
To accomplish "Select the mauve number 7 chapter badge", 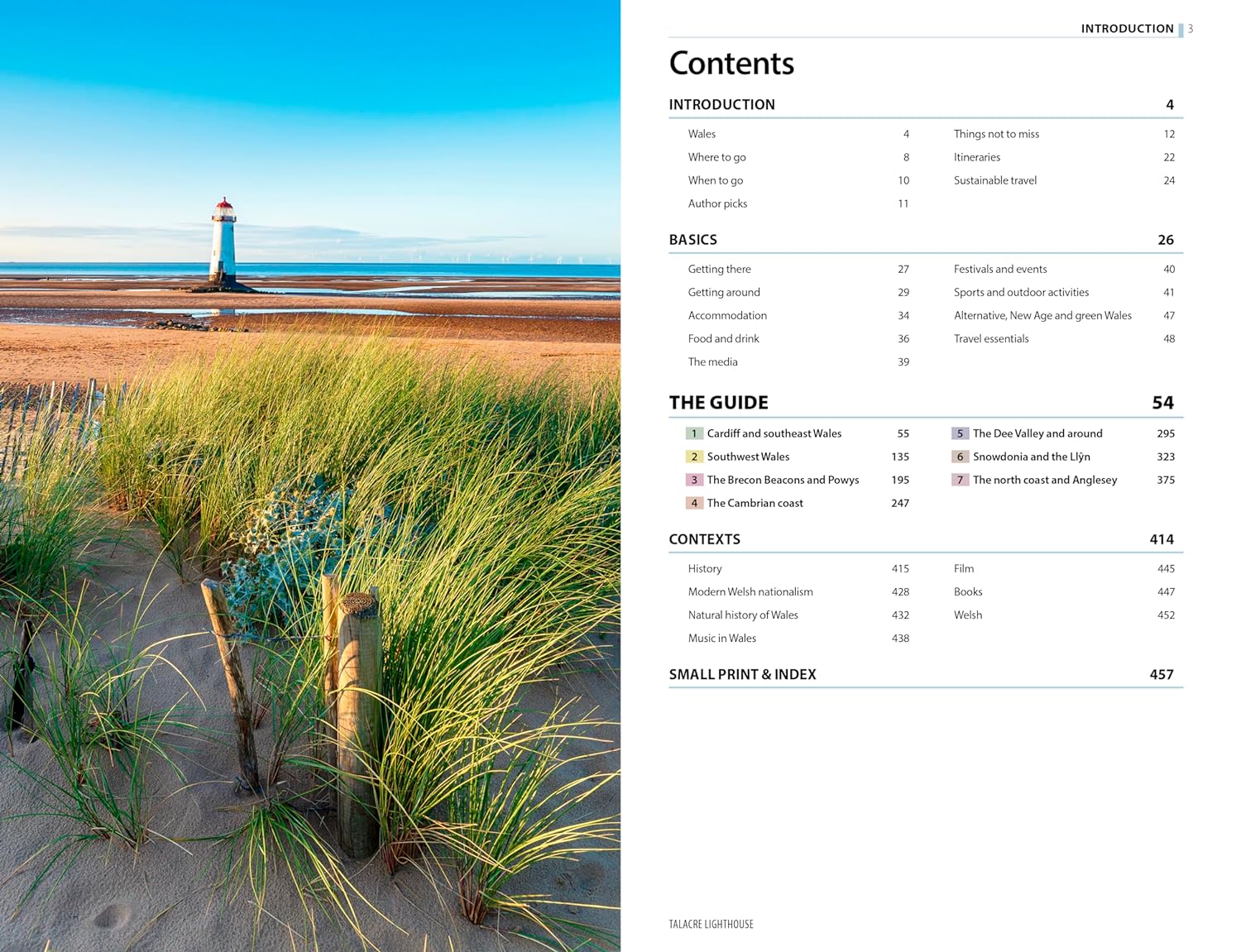I will tap(960, 480).
